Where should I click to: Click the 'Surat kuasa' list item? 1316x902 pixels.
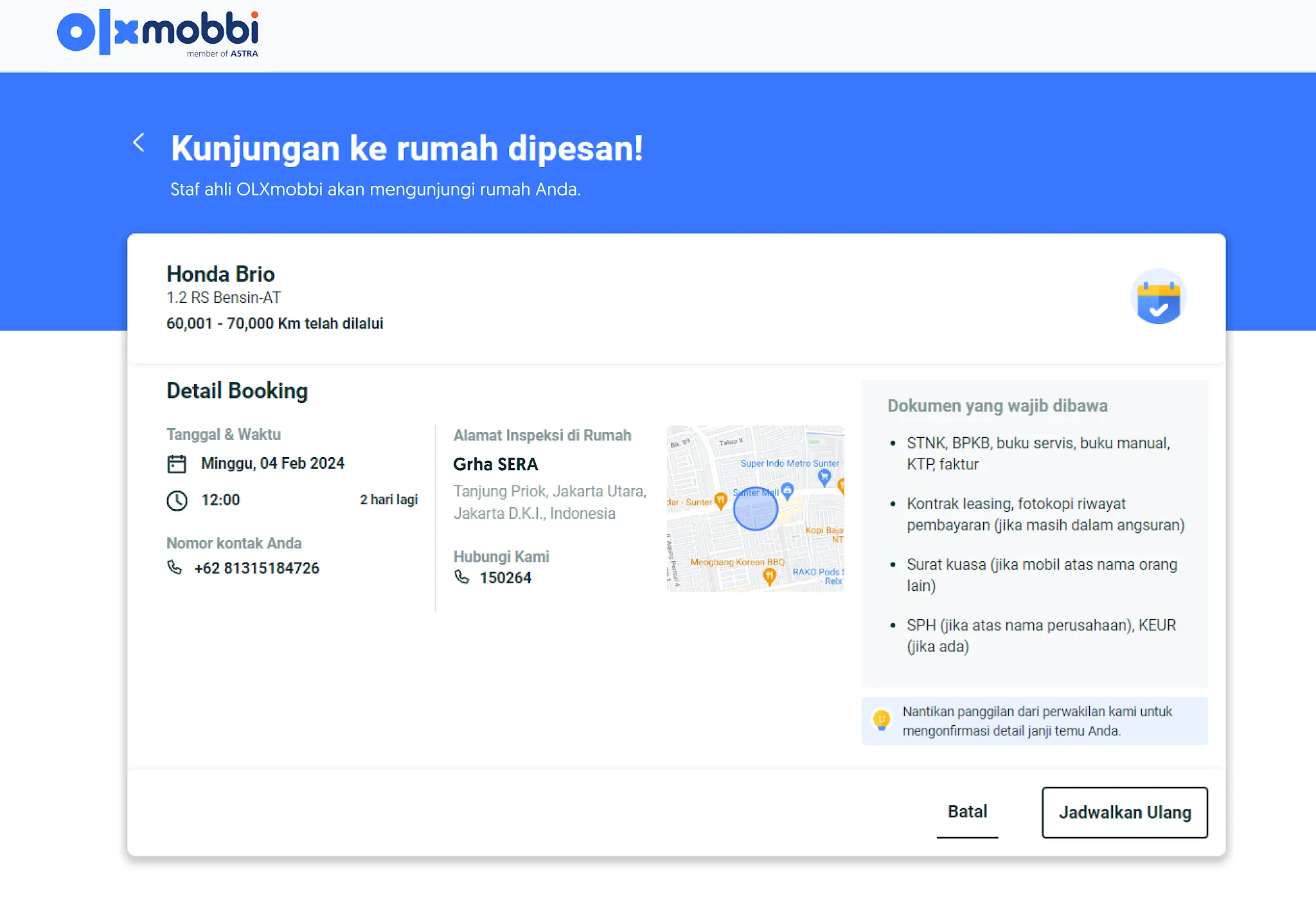click(x=1042, y=575)
